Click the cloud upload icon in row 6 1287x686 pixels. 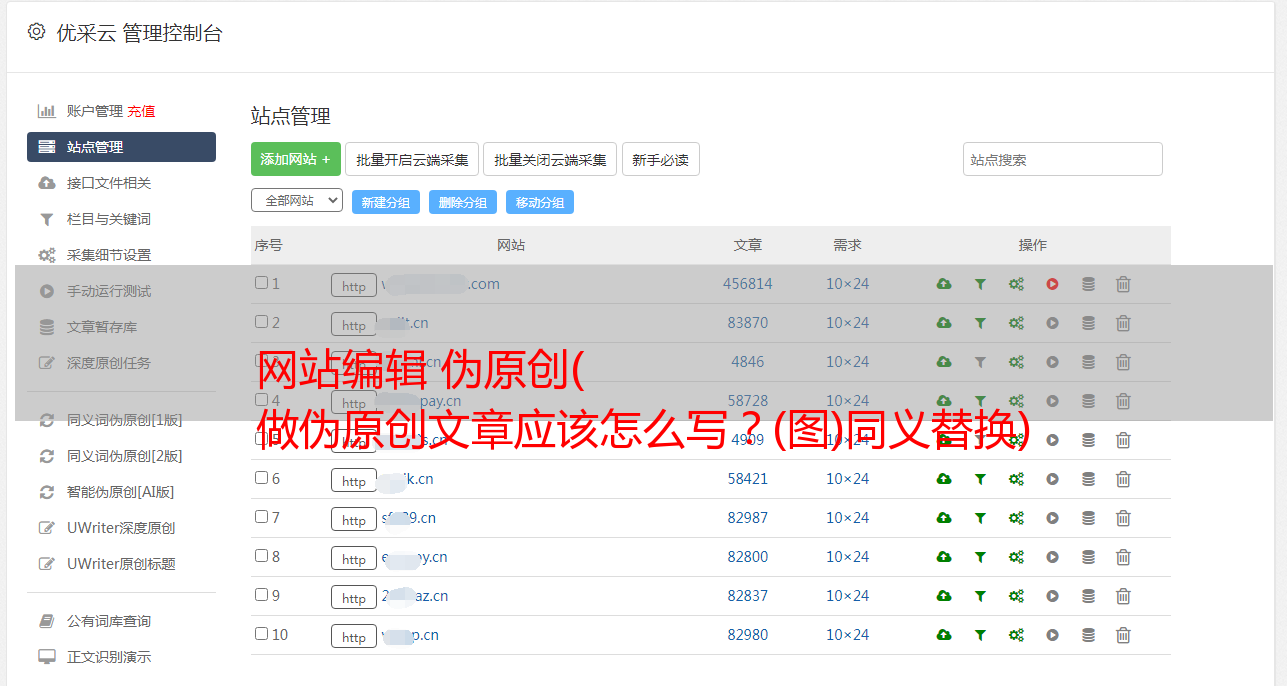coord(943,479)
